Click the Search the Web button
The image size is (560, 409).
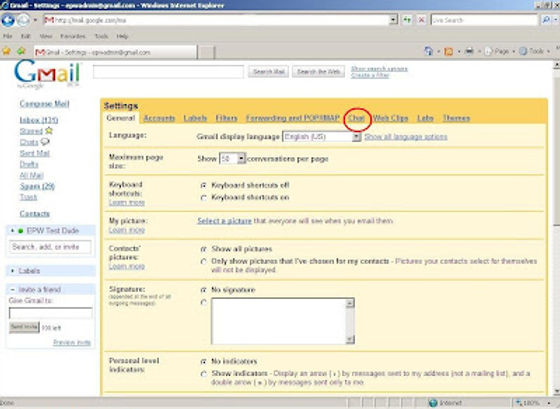click(318, 72)
